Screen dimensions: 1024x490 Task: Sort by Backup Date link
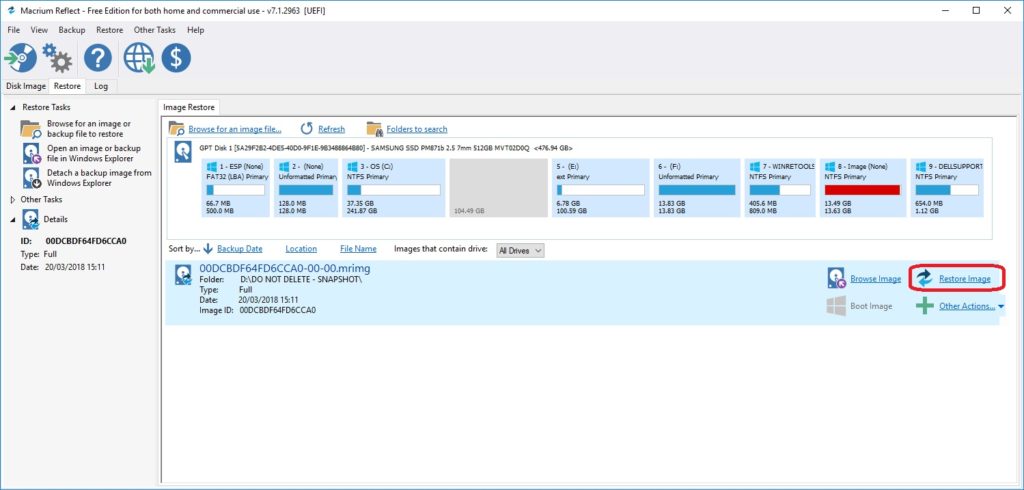tap(240, 249)
